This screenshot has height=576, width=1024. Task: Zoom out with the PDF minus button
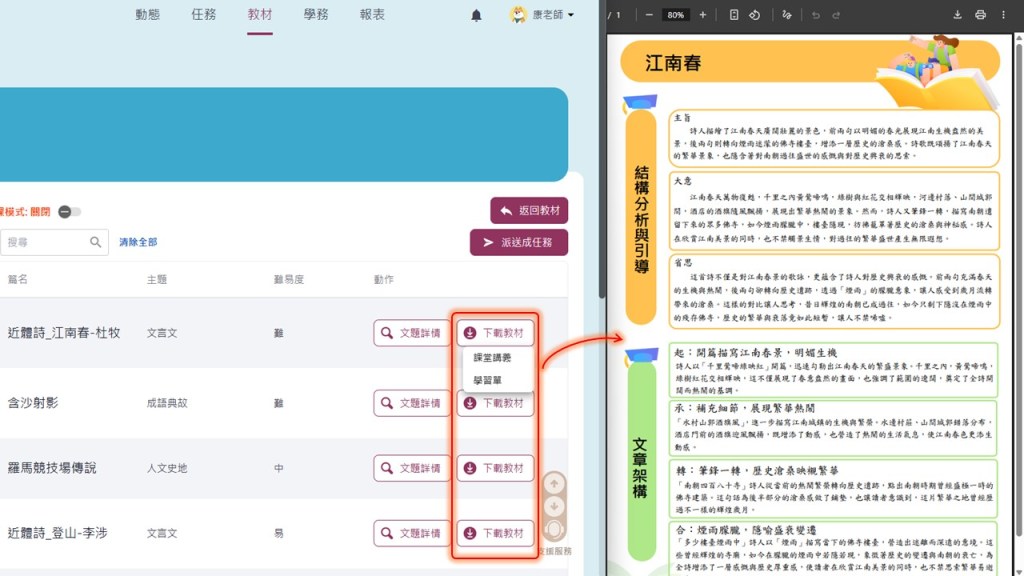(x=649, y=15)
